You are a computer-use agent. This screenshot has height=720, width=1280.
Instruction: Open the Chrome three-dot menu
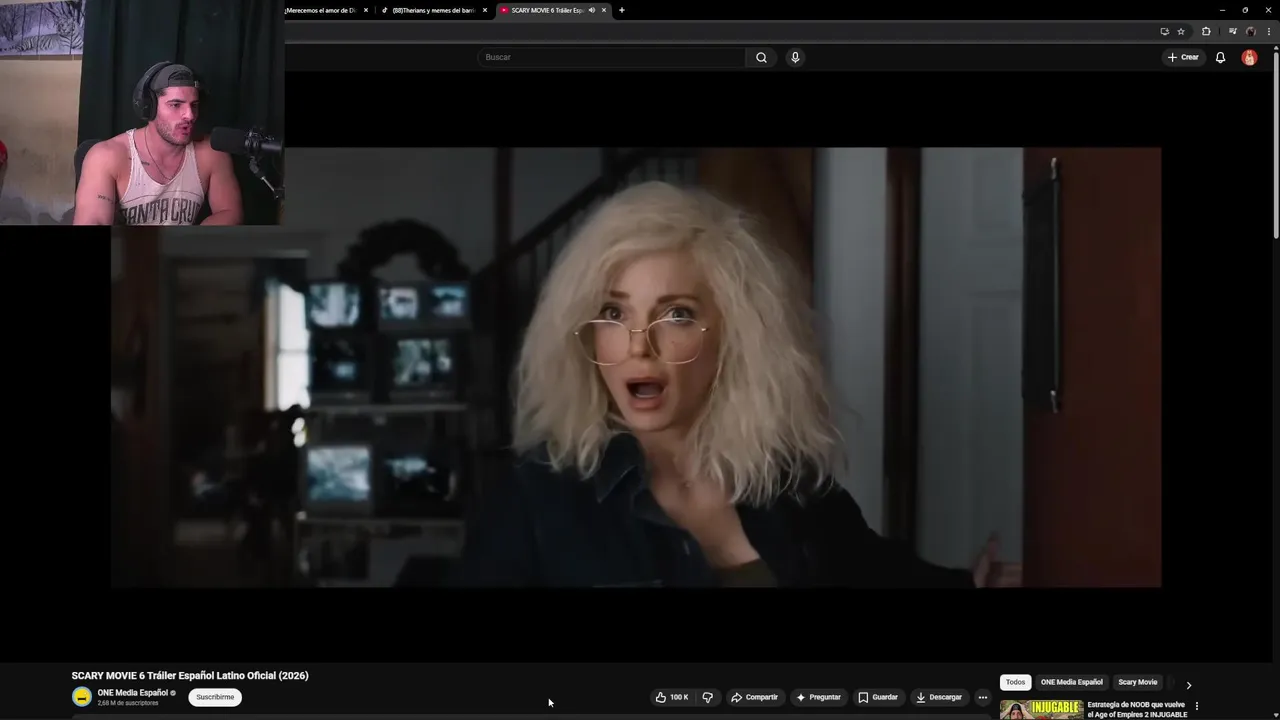(1269, 31)
